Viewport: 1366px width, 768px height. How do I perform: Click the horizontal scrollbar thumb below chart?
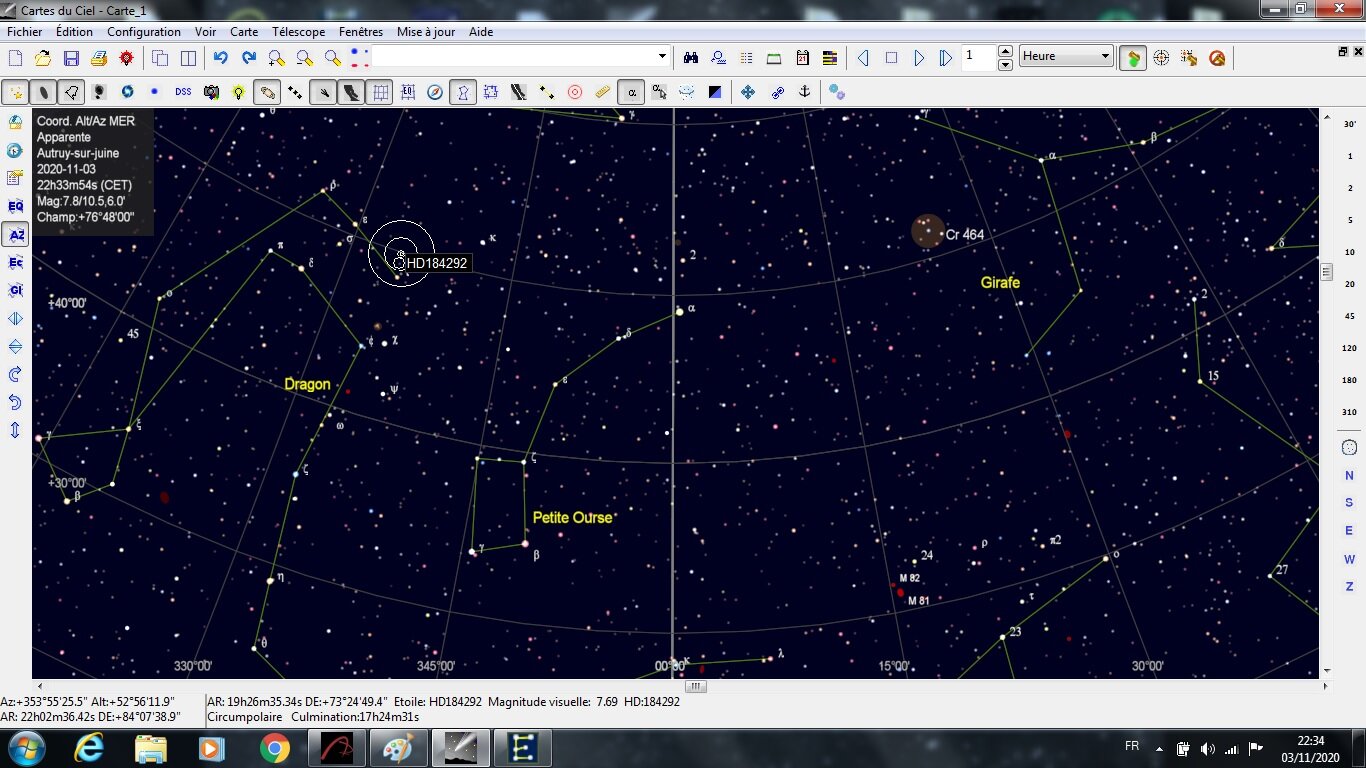[696, 687]
